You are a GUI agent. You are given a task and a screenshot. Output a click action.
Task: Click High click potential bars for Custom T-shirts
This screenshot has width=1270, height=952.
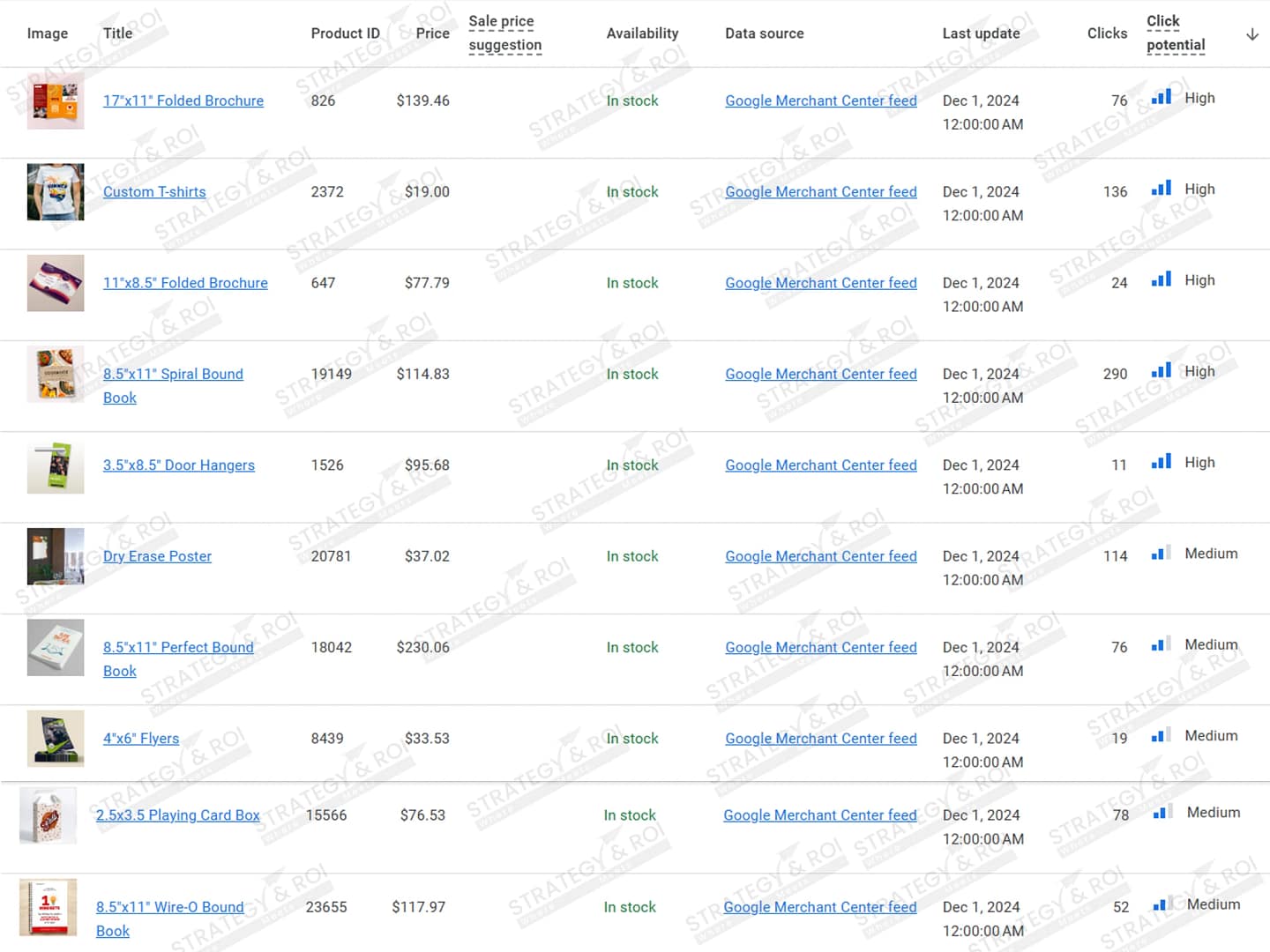[1161, 189]
